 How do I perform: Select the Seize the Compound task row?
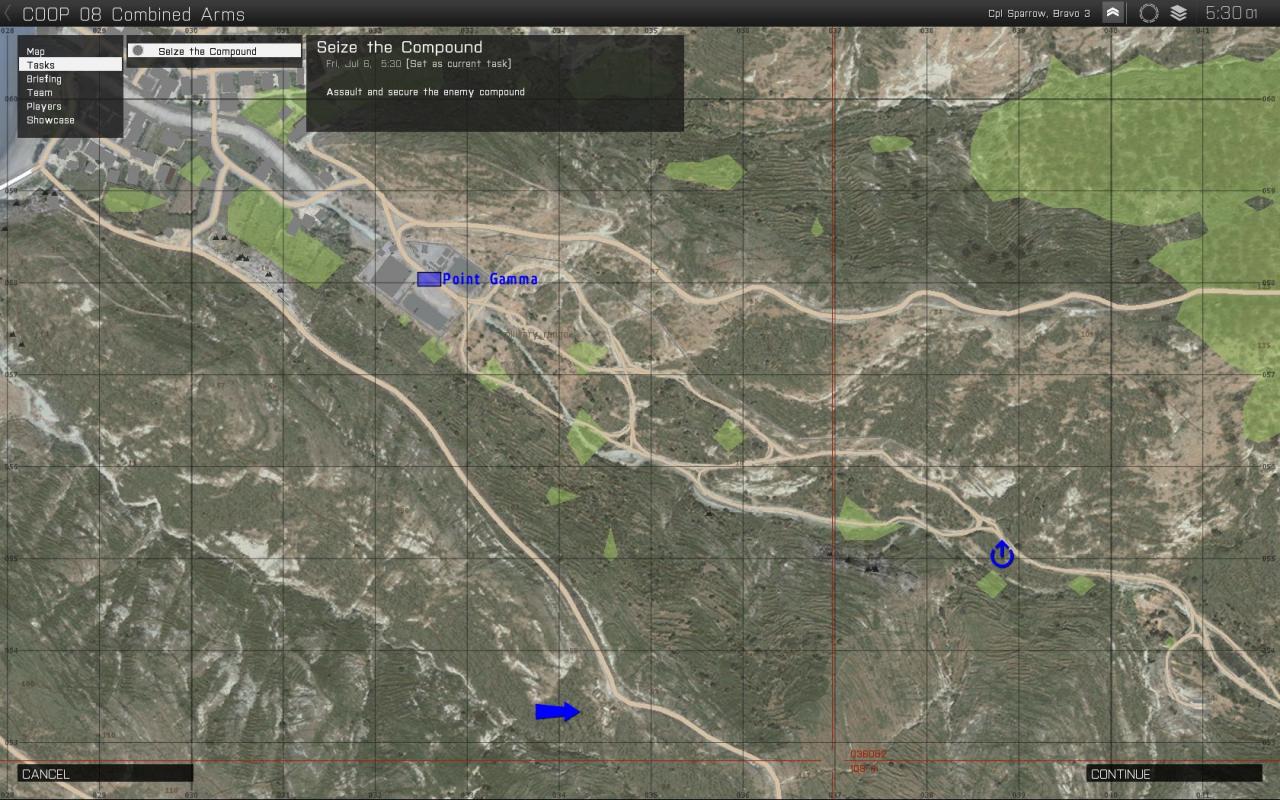pos(214,51)
